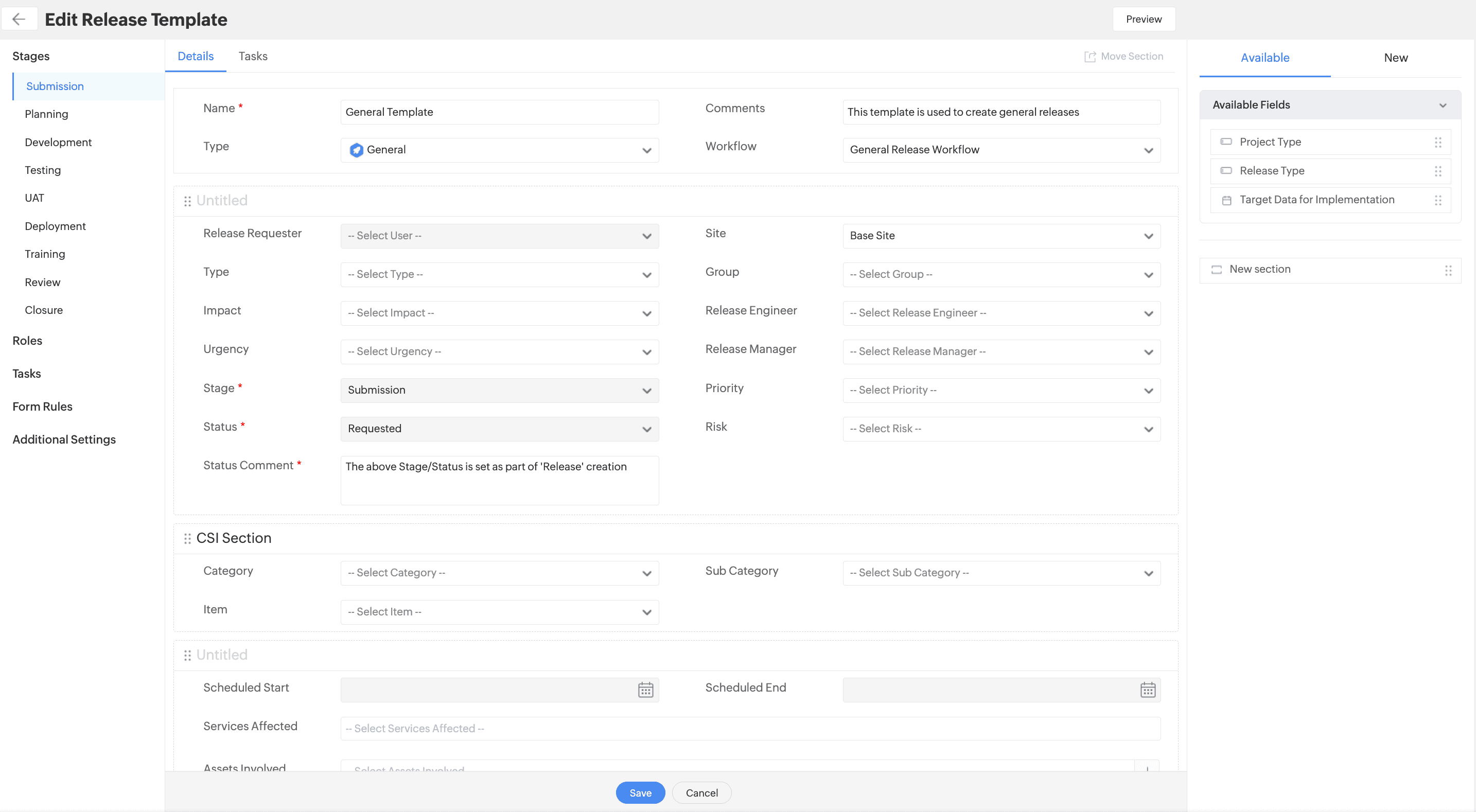The image size is (1476, 812).
Task: Collapse the Available Fields panel
Action: click(1444, 105)
